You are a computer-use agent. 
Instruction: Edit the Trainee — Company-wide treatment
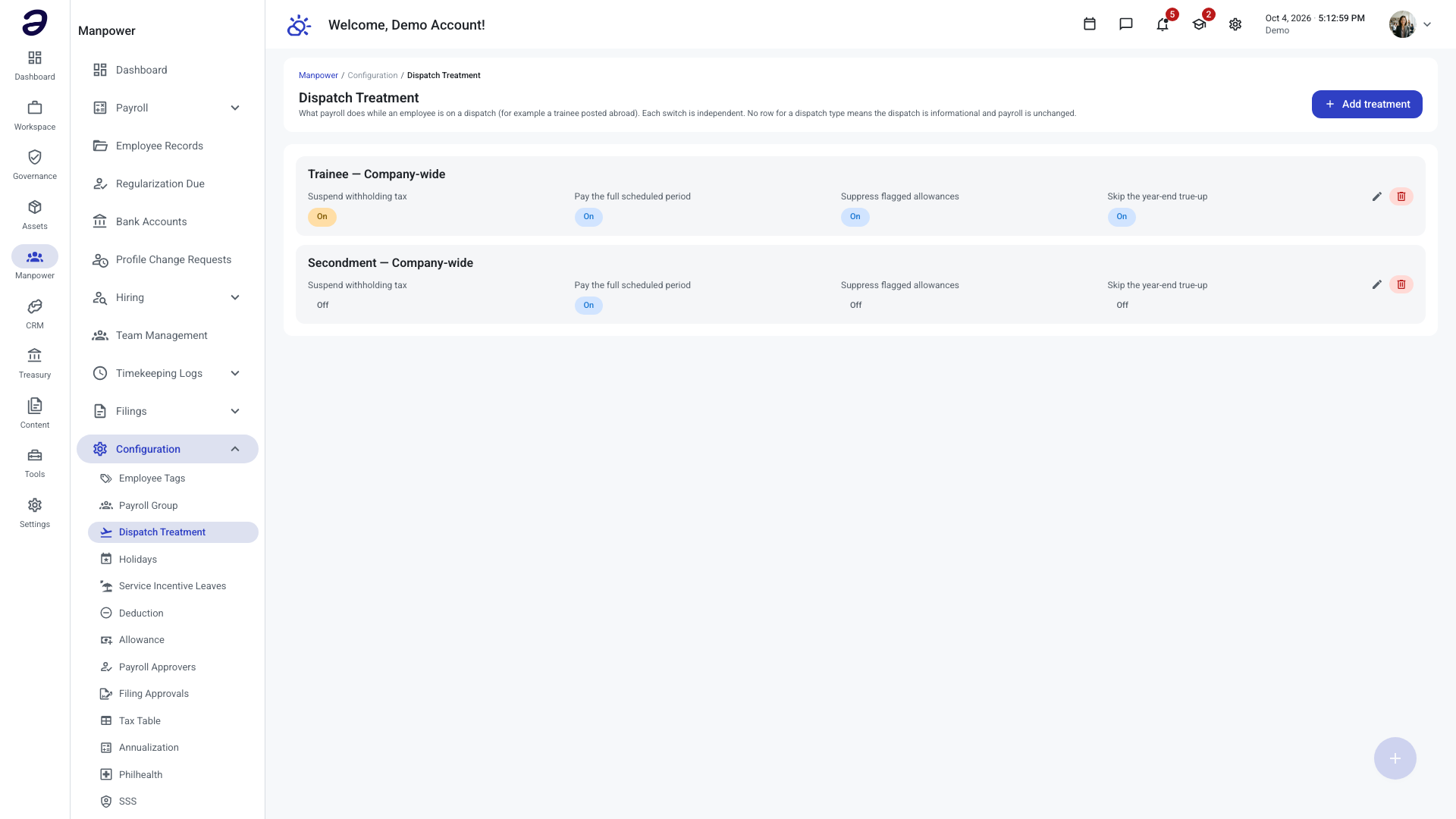[1377, 196]
